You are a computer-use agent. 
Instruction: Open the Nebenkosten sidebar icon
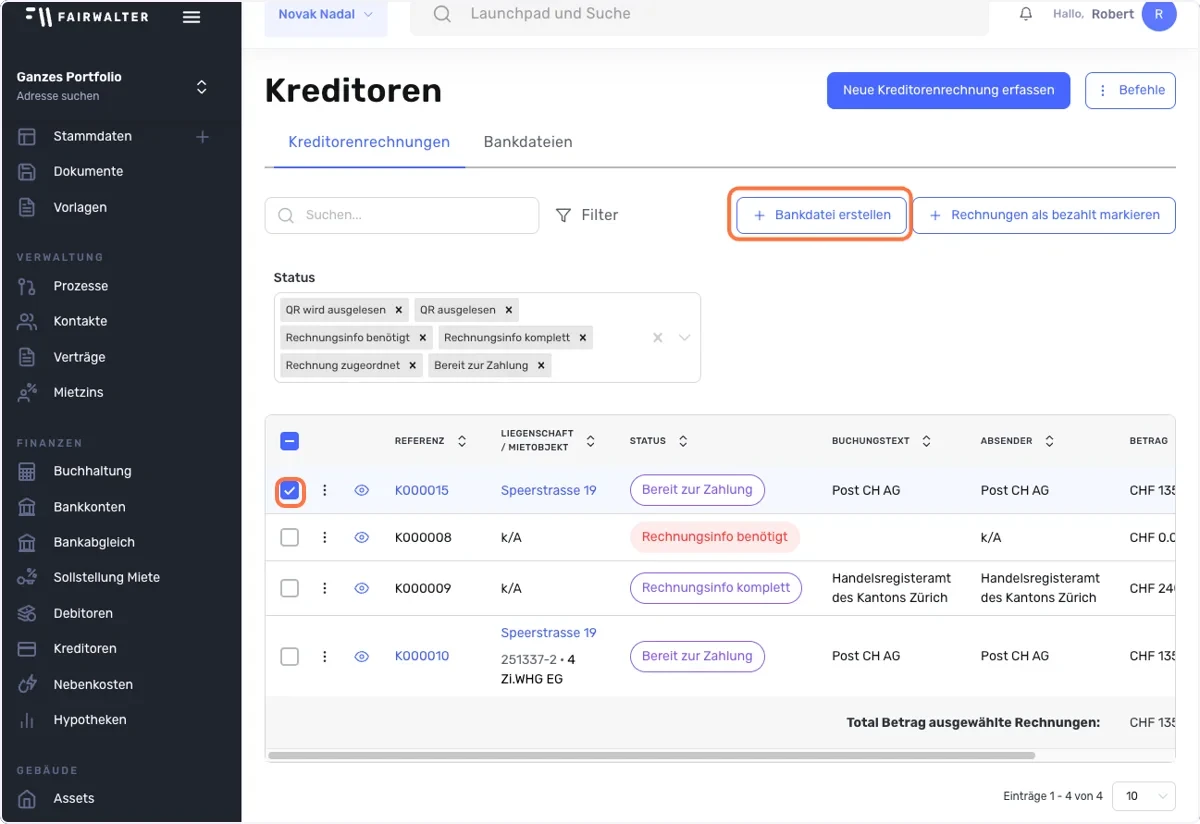tap(27, 684)
